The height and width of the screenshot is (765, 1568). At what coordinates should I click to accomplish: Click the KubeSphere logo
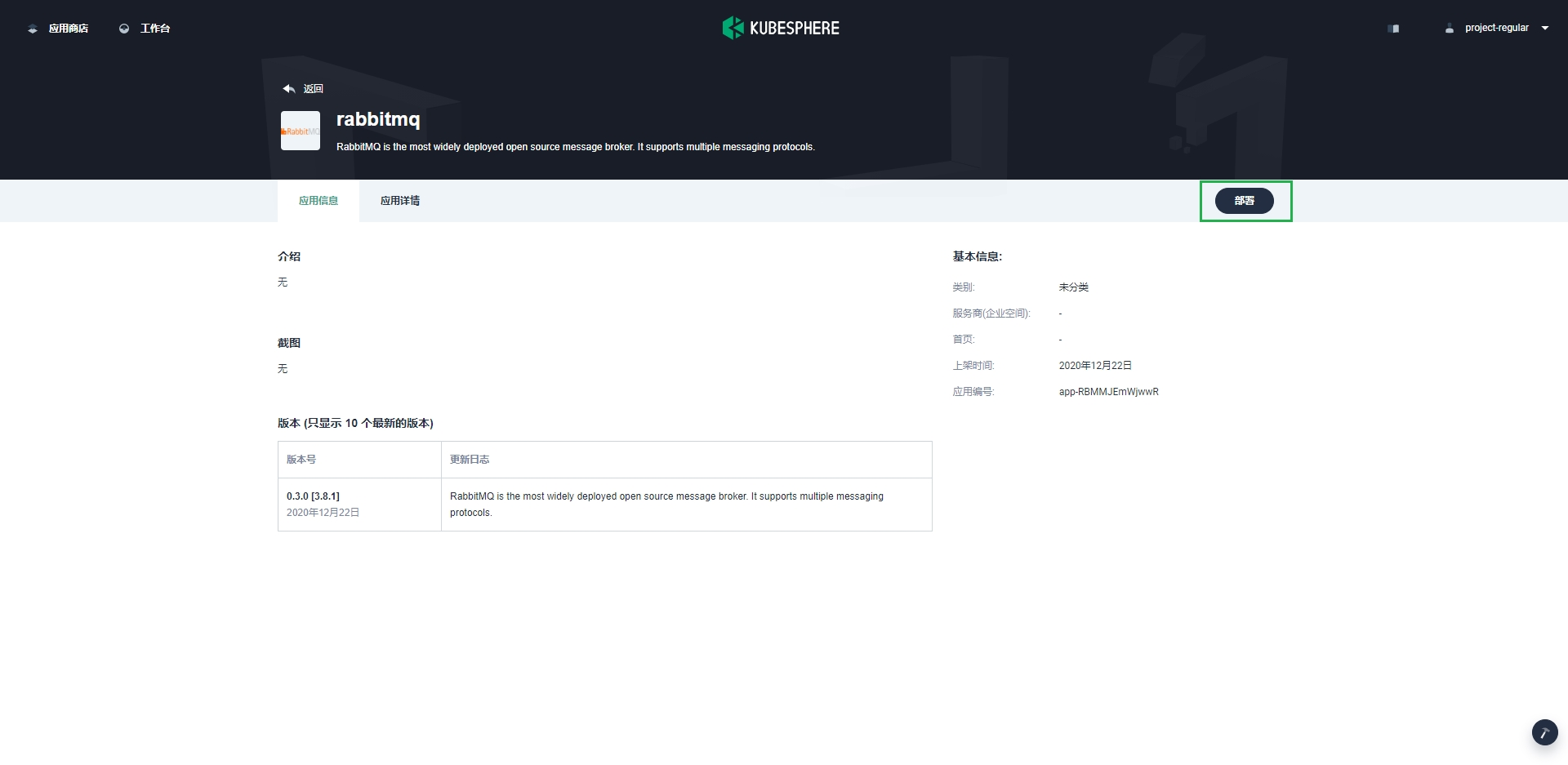pos(781,28)
